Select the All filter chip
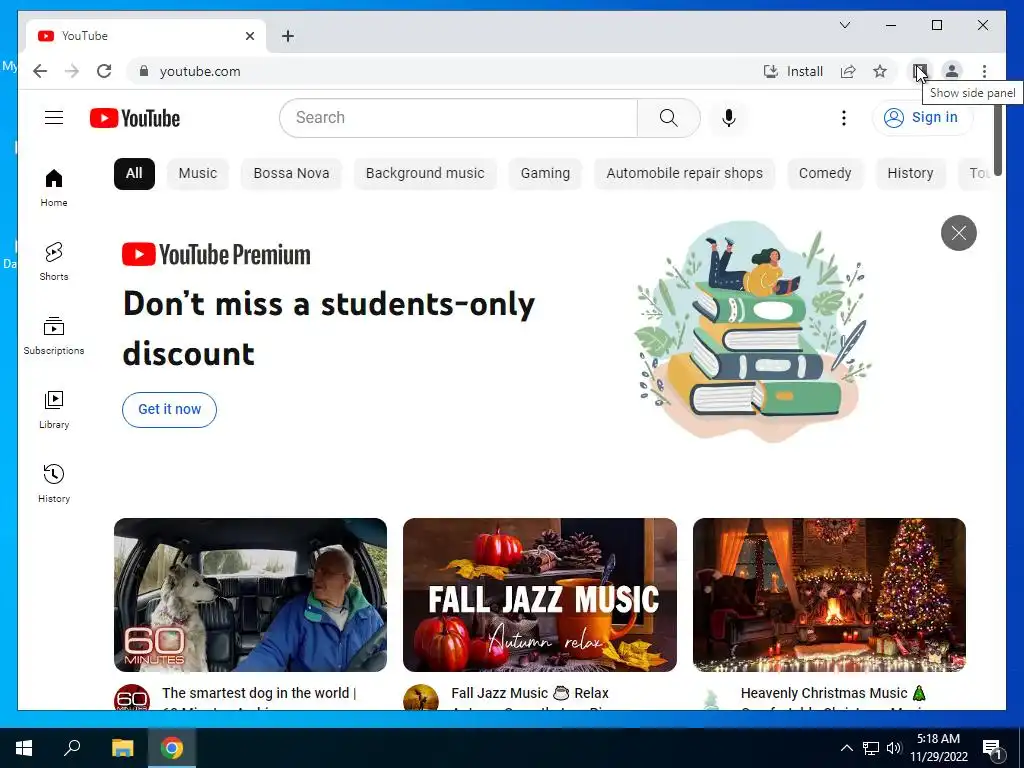 click(x=134, y=174)
